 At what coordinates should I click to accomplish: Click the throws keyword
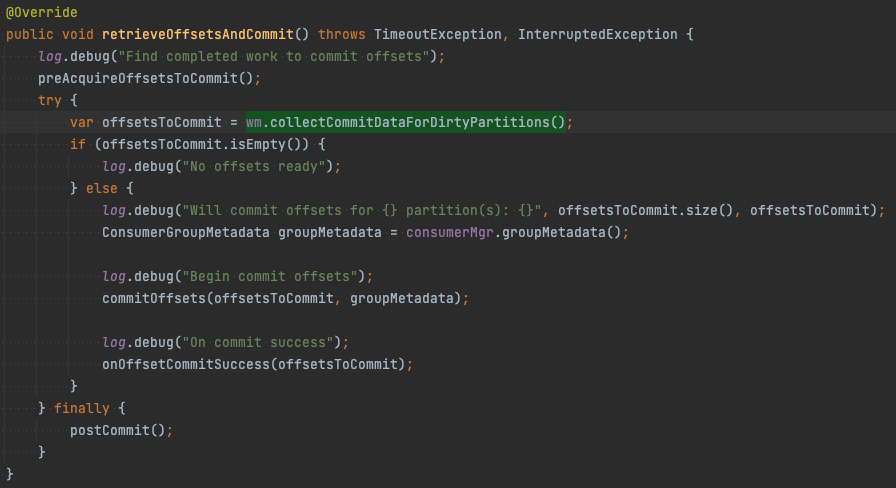pos(342,34)
